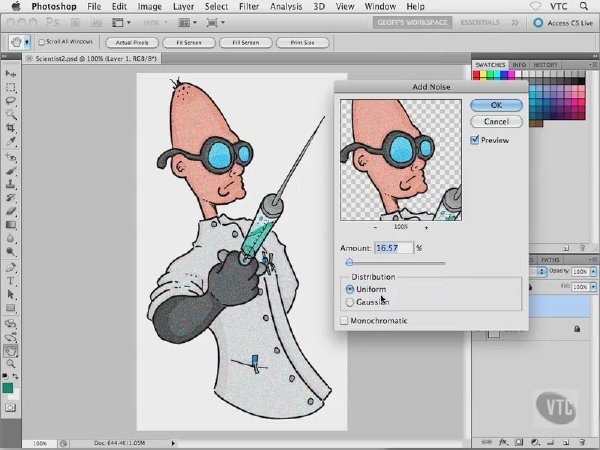600x450 pixels.
Task: Enable Scroll All Windows checkbox
Action: coord(42,42)
